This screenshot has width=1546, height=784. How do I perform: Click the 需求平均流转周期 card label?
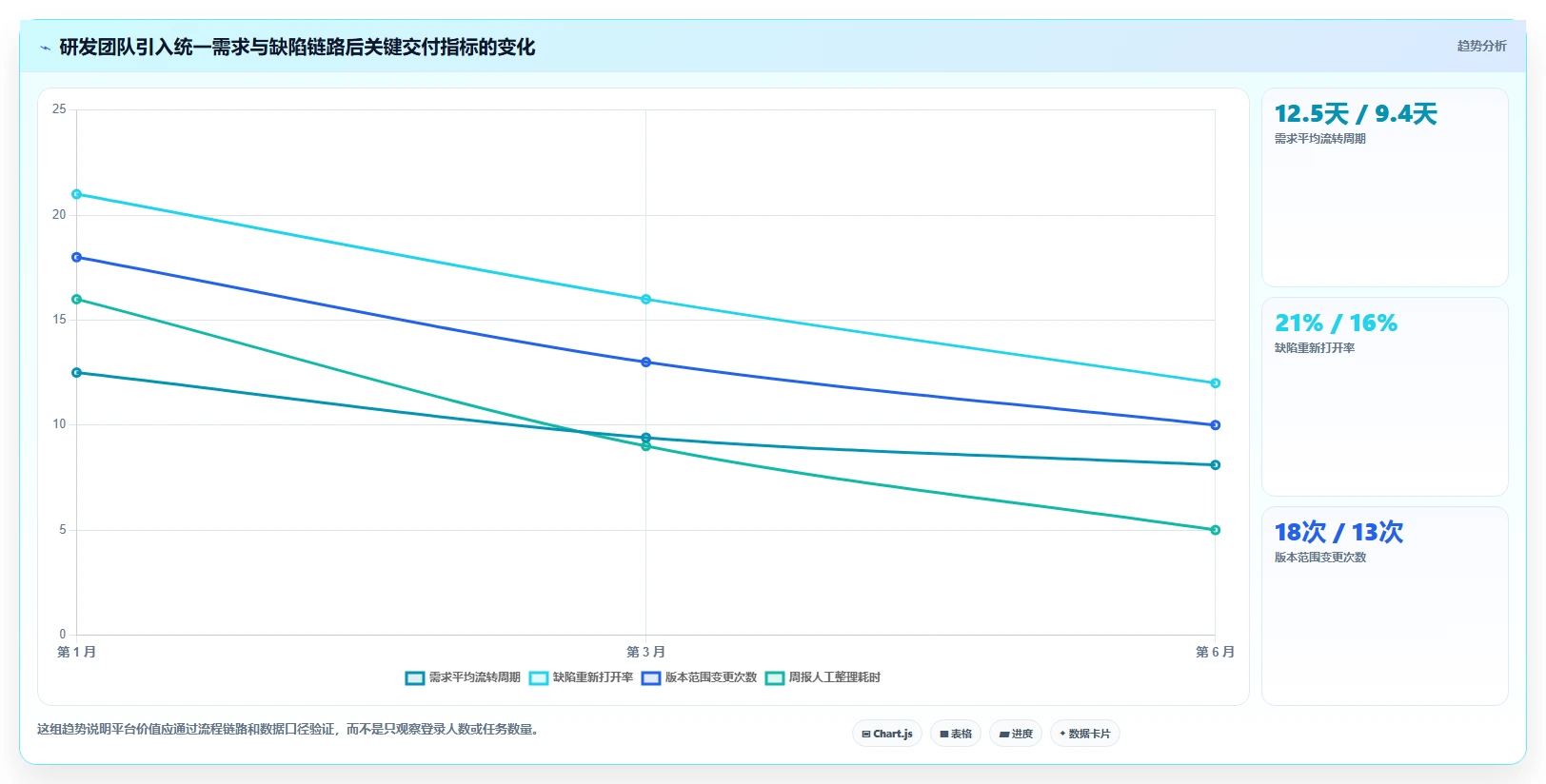click(x=1320, y=139)
